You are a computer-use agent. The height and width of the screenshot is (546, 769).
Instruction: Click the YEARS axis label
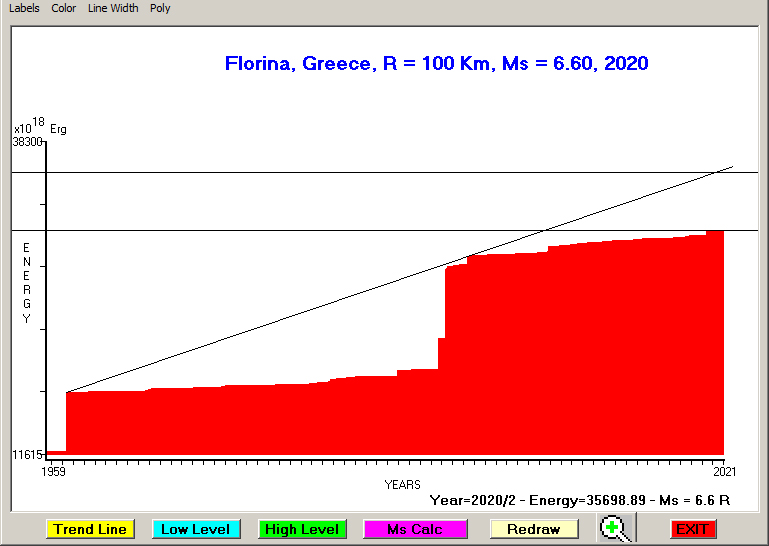tap(402, 485)
